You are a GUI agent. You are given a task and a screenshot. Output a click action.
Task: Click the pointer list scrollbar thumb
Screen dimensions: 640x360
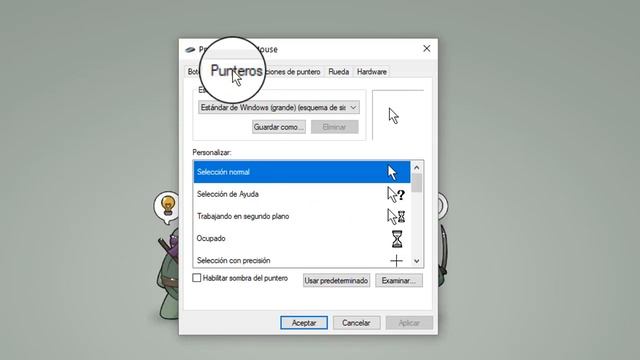click(417, 183)
